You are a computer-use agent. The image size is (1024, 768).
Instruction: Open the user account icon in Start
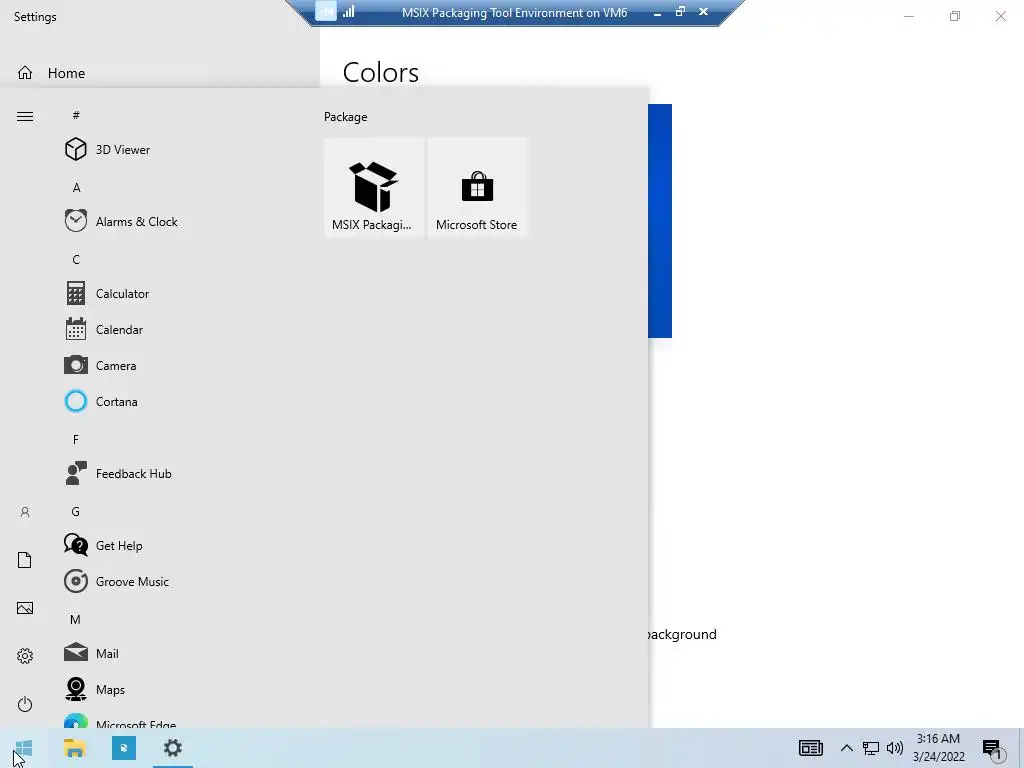click(25, 512)
